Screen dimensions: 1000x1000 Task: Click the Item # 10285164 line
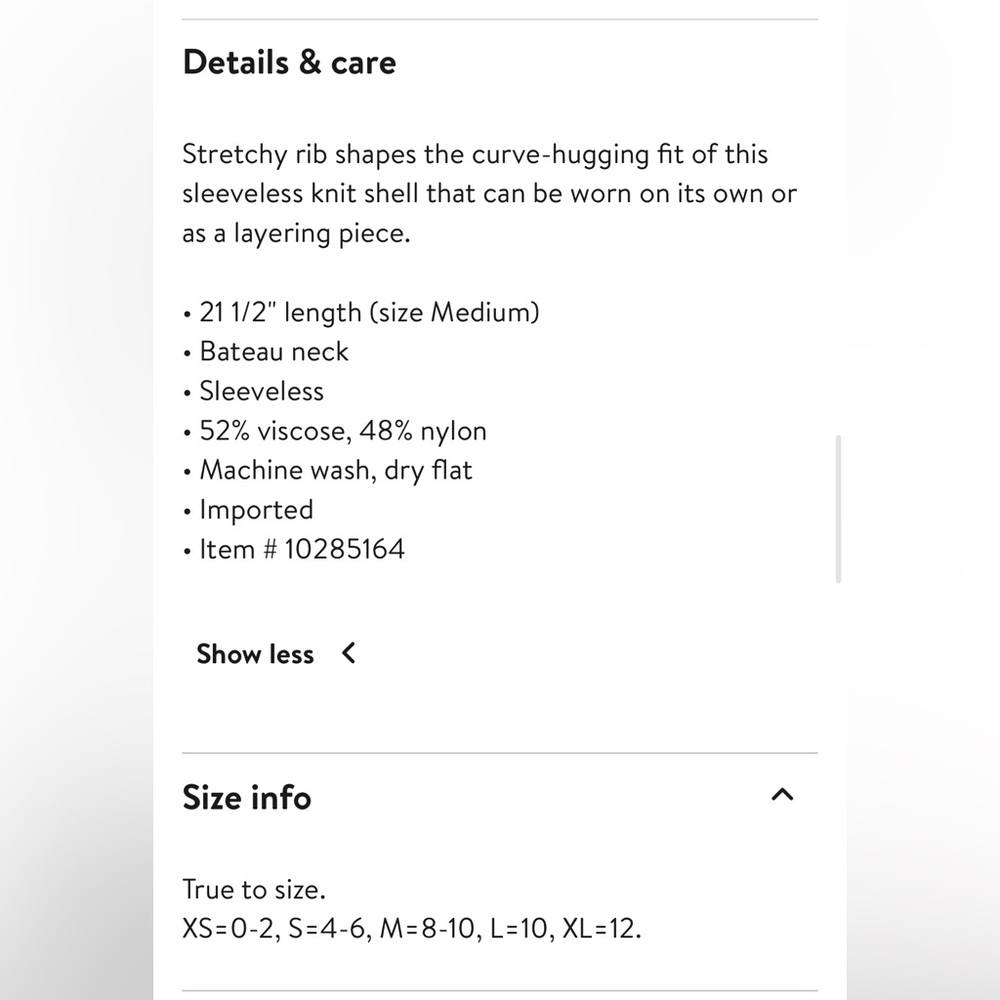pyautogui.click(x=302, y=549)
